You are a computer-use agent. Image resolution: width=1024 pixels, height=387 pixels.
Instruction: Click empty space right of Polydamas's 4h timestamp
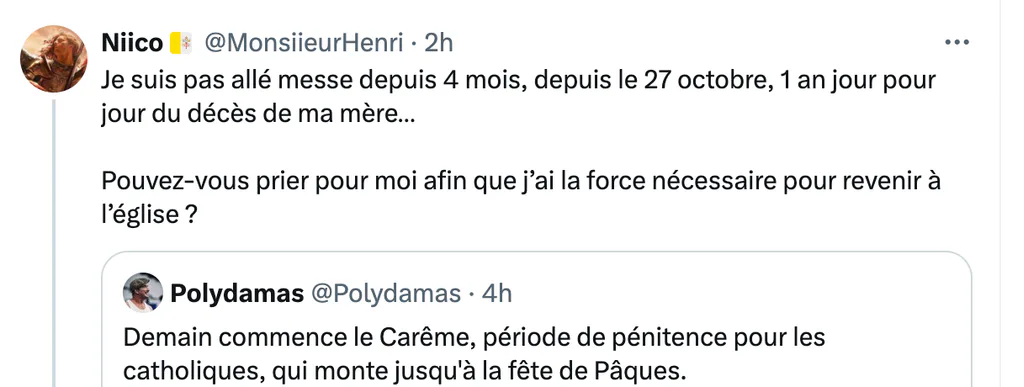pyautogui.click(x=738, y=294)
